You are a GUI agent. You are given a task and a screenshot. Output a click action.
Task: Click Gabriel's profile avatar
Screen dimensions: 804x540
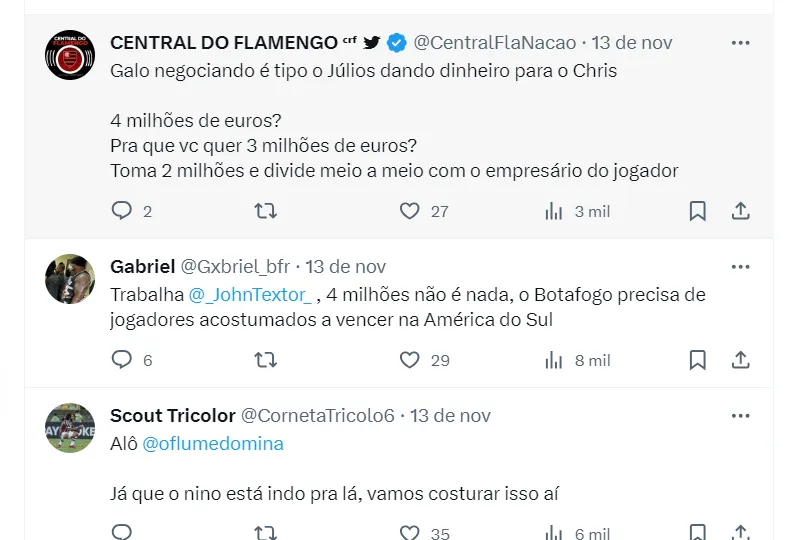click(70, 279)
